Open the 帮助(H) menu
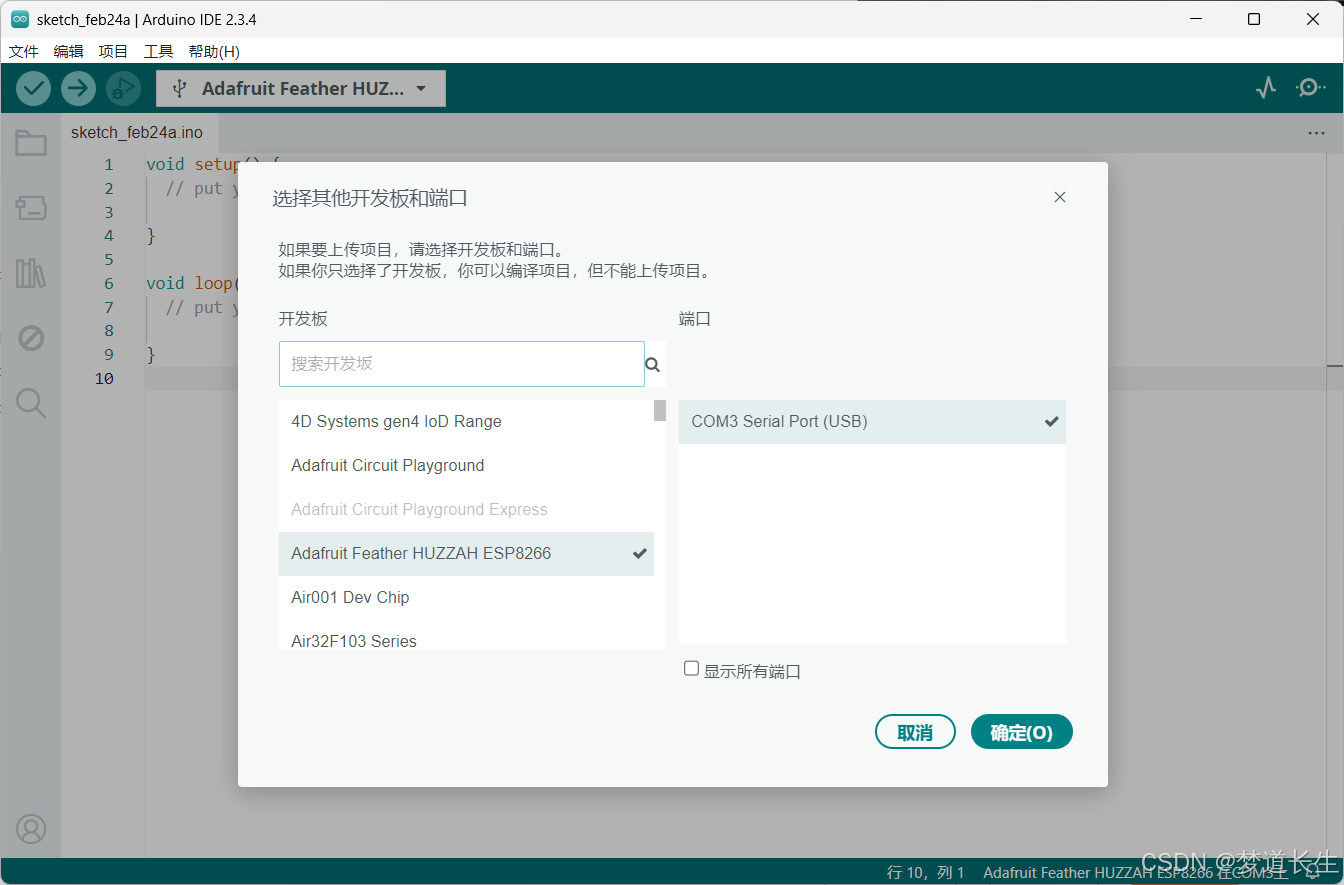Screen dimensions: 1344x885 coord(214,51)
